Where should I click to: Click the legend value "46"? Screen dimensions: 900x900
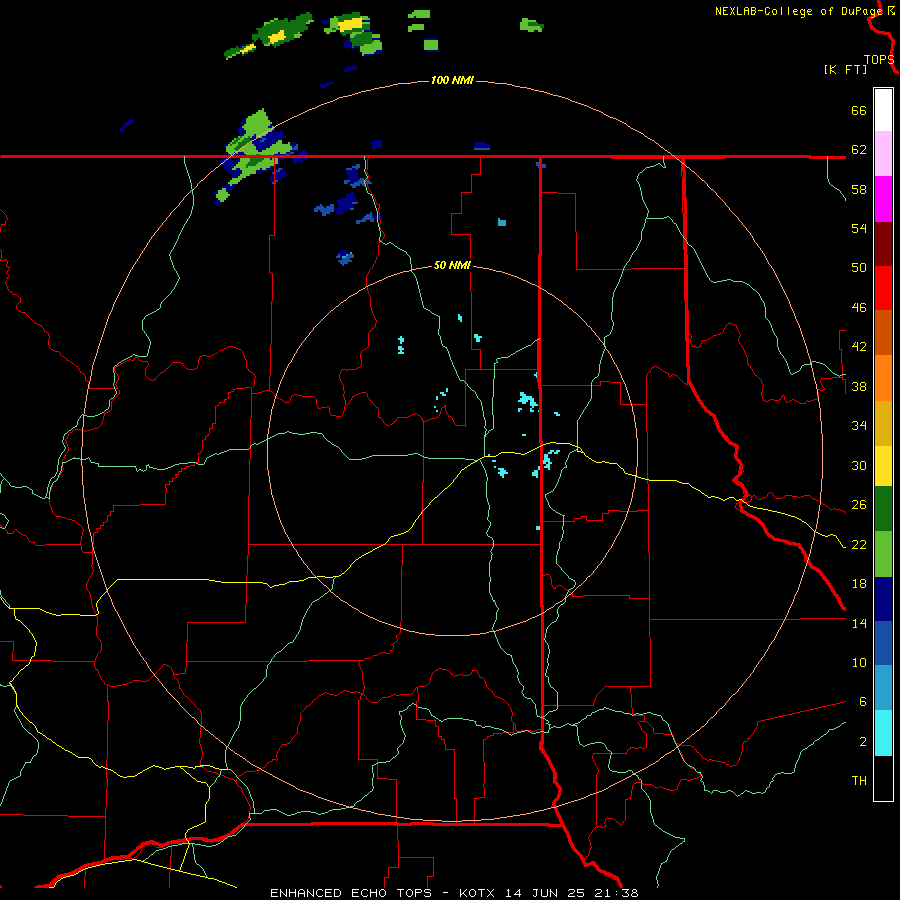859,308
